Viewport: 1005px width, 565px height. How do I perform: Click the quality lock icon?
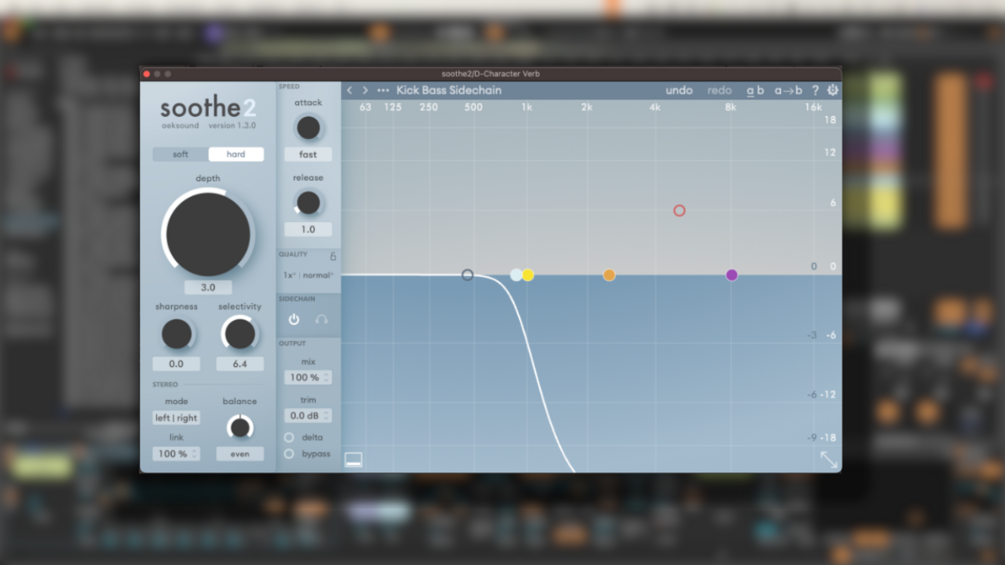pyautogui.click(x=333, y=256)
